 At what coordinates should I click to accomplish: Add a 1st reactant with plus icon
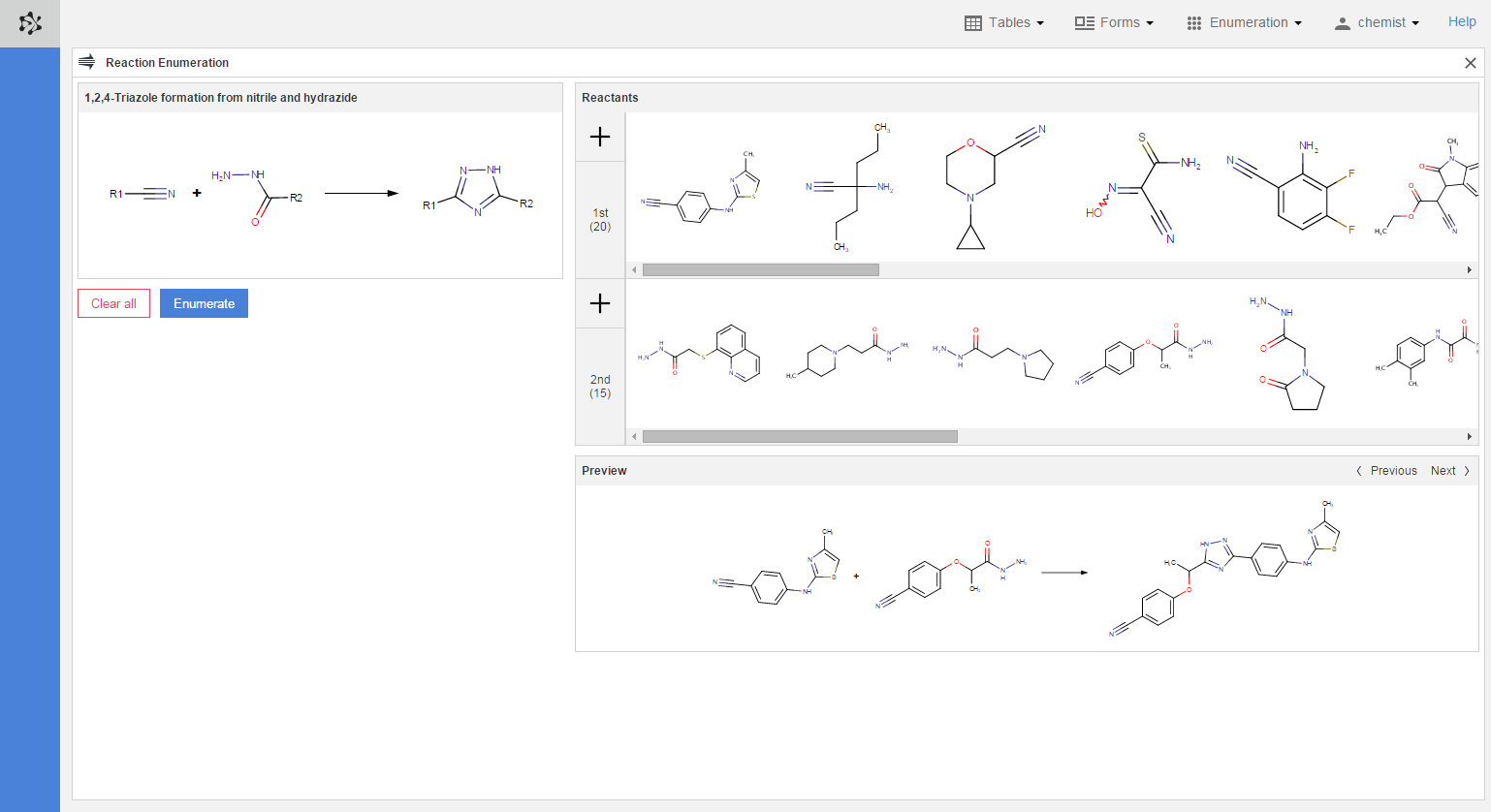click(x=600, y=137)
